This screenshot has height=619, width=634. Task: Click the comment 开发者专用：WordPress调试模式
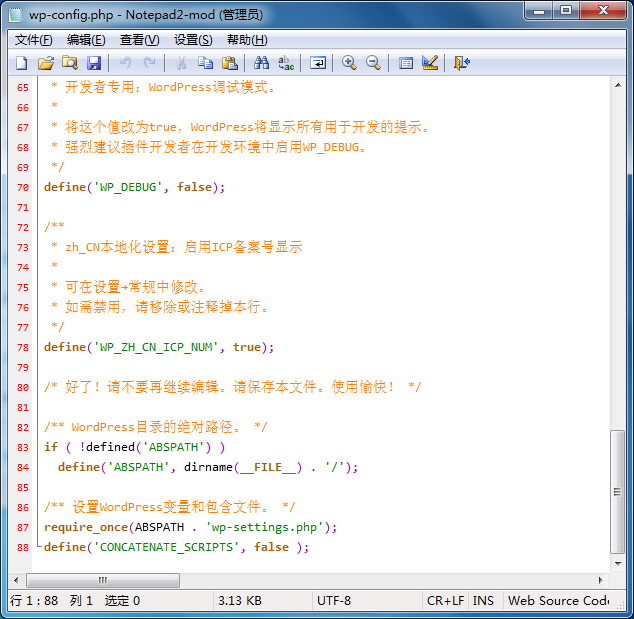pyautogui.click(x=170, y=87)
